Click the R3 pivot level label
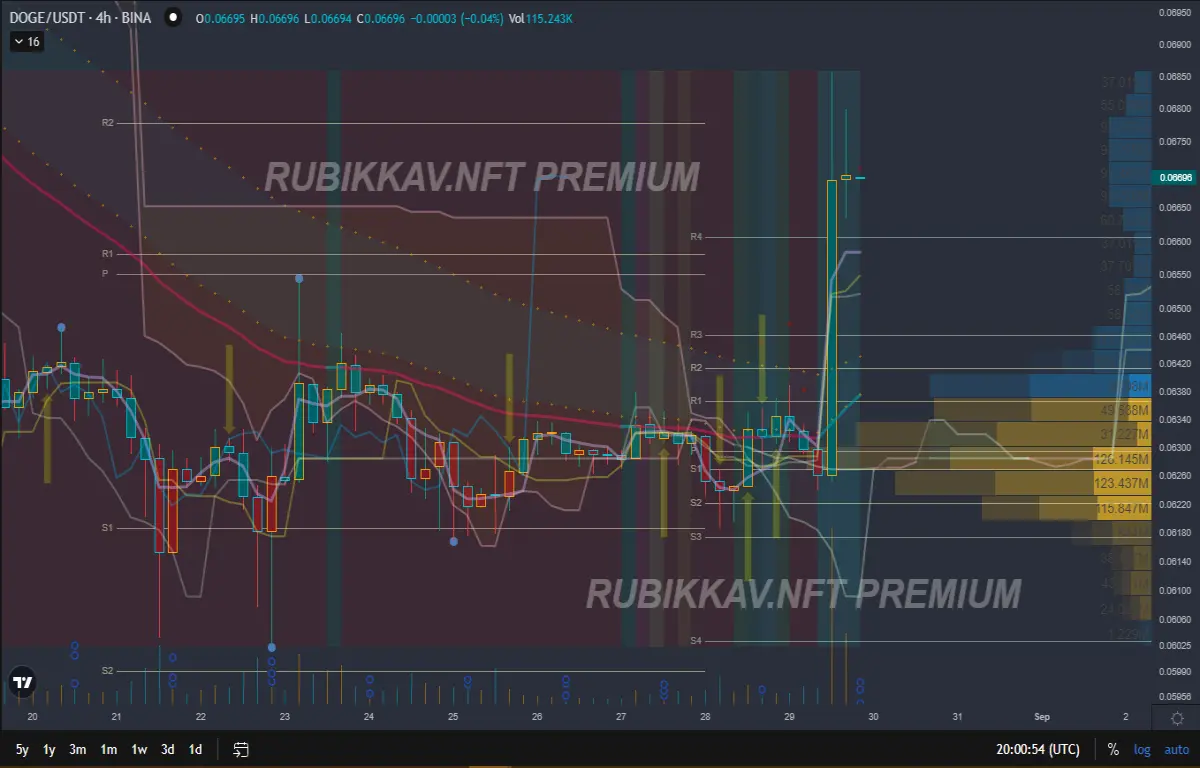The width and height of the screenshot is (1200, 768). point(697,334)
